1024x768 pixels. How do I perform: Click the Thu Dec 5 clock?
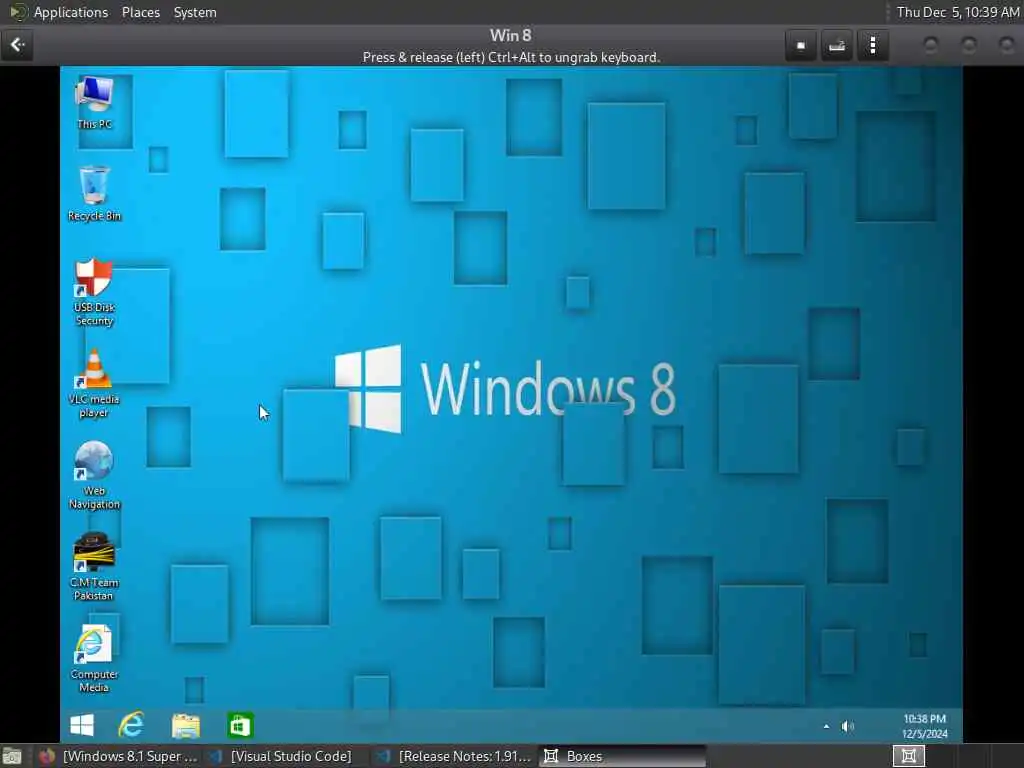(957, 12)
